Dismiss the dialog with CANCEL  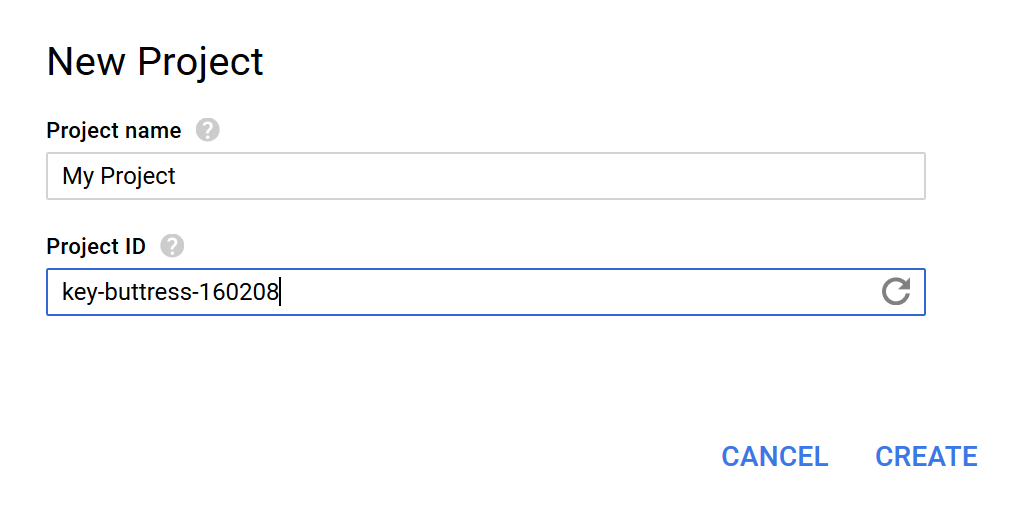[x=775, y=457]
